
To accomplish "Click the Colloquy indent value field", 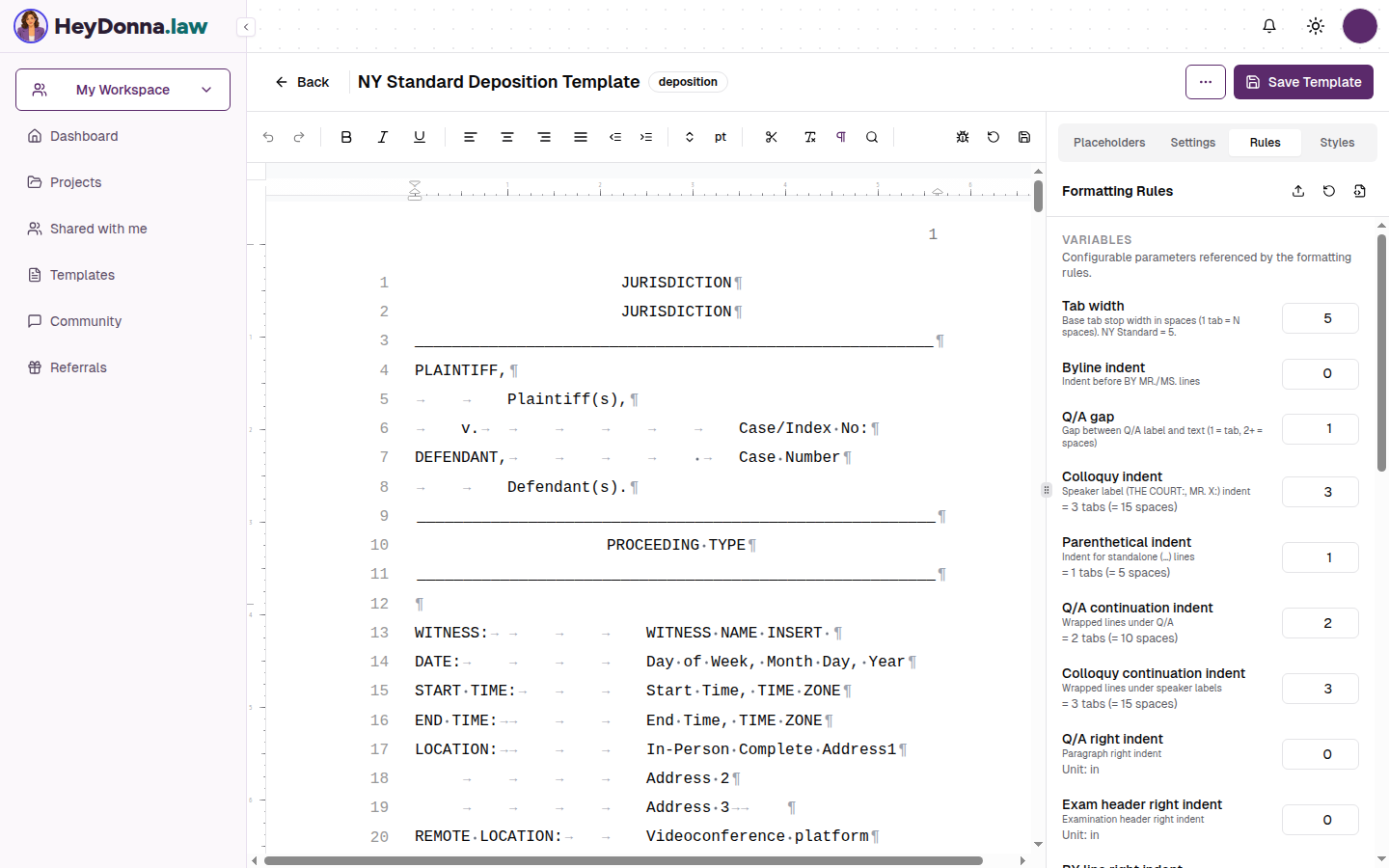I will coord(1321,492).
